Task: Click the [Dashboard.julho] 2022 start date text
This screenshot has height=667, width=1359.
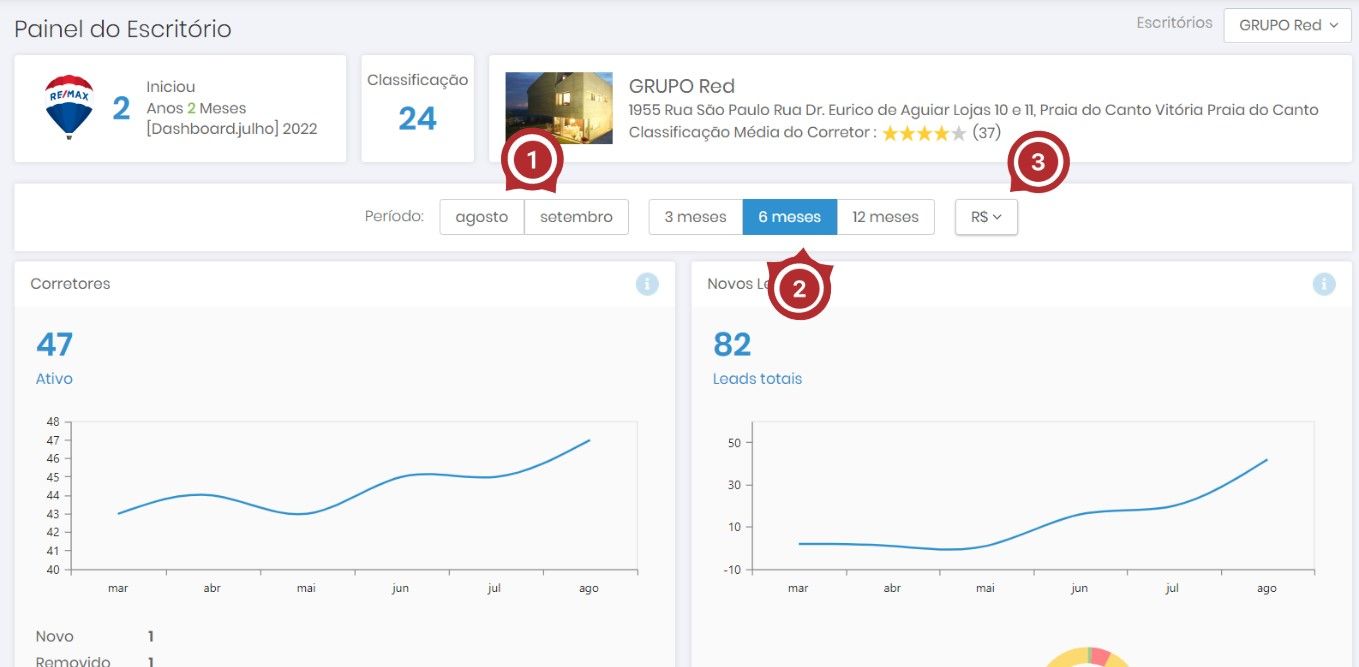Action: tap(232, 128)
